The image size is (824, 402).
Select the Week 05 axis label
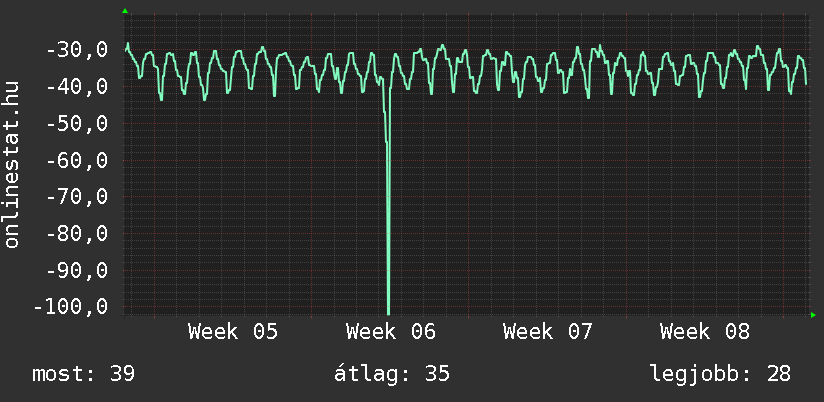233,331
